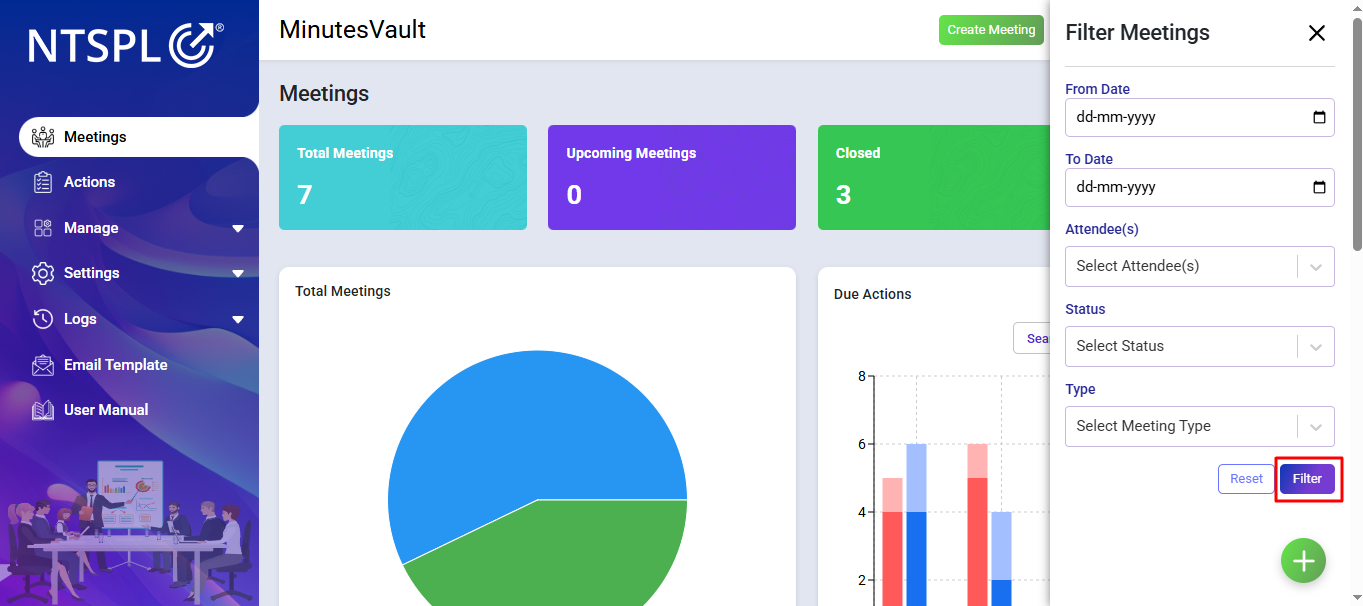Click the User Manual book icon

coord(42,410)
